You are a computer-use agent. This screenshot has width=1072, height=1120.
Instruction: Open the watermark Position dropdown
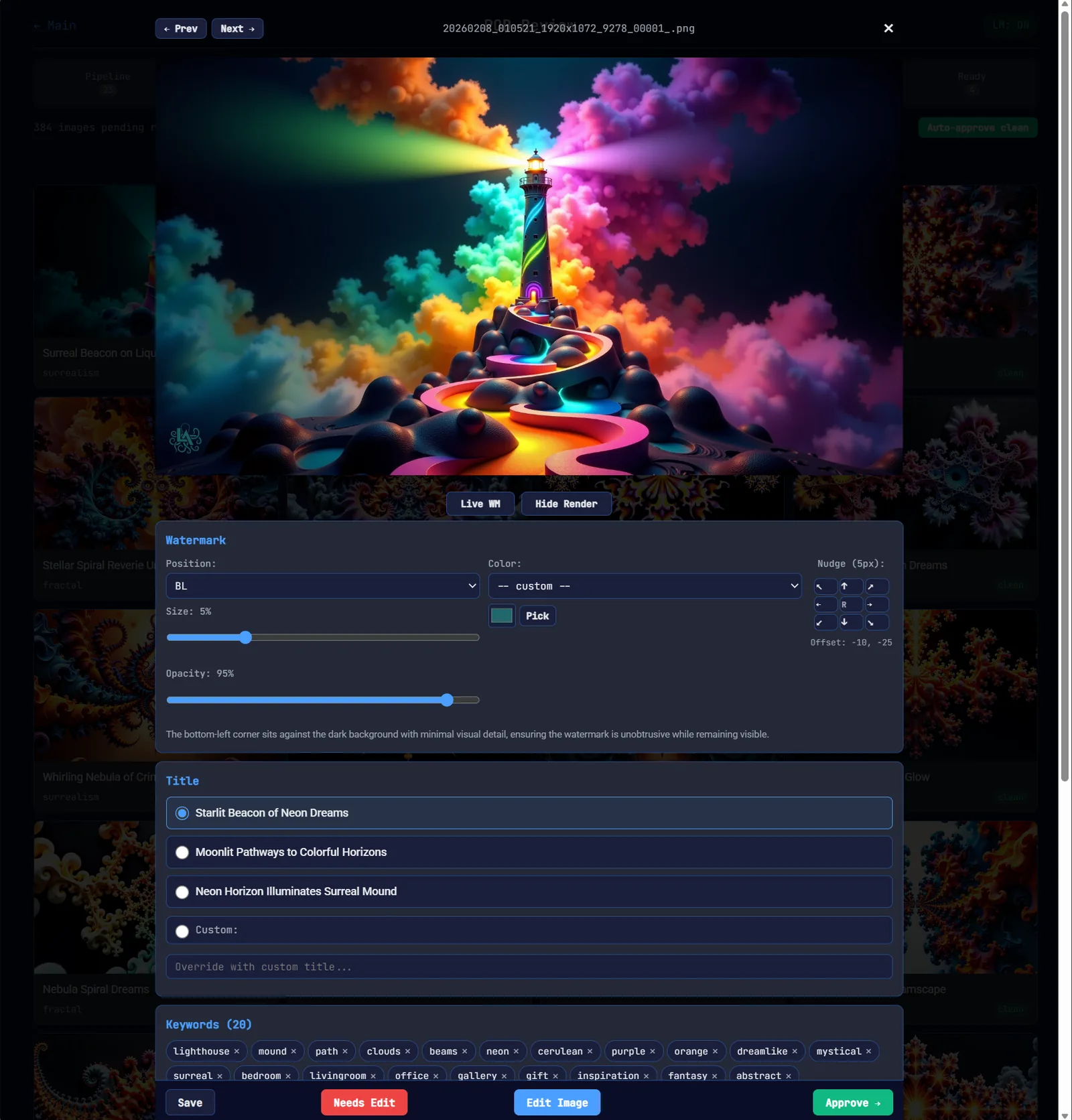[x=322, y=586]
